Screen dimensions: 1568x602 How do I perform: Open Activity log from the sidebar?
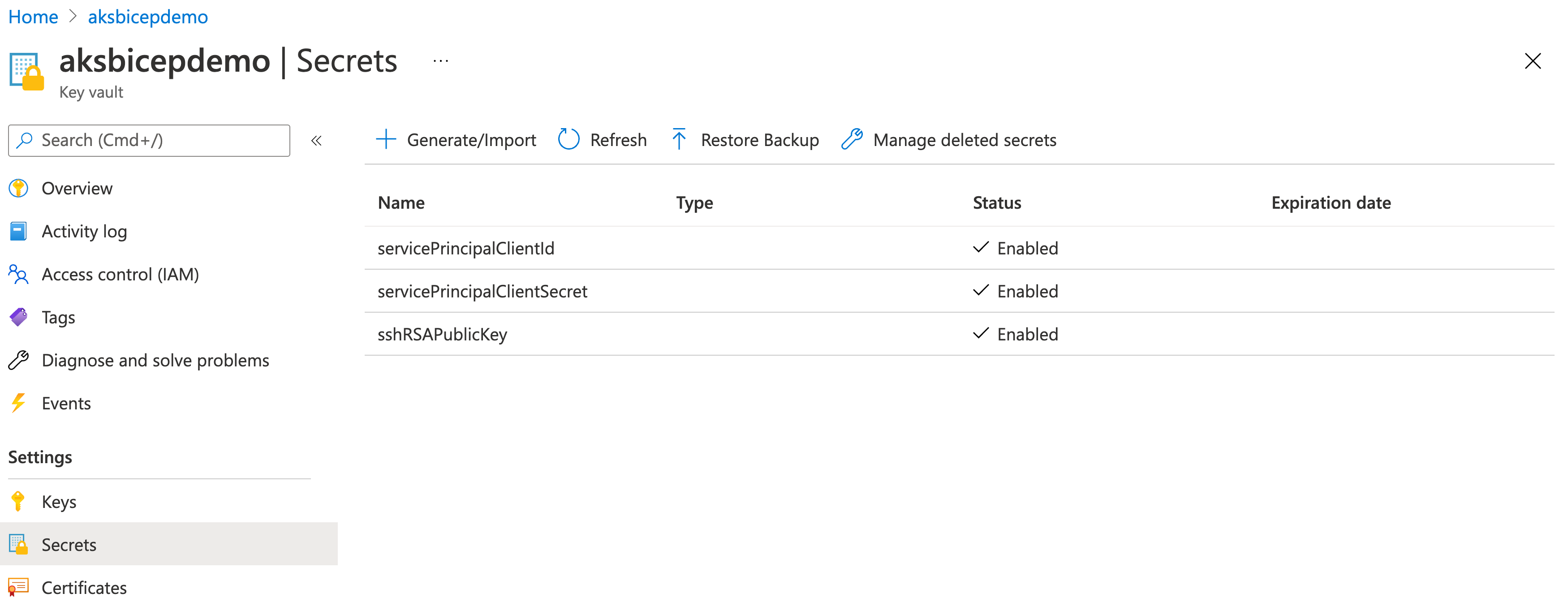tap(84, 232)
